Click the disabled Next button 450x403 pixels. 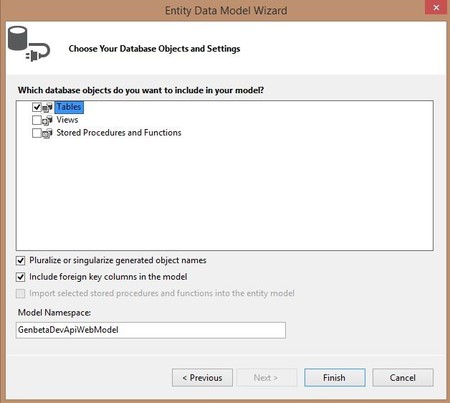(266, 378)
